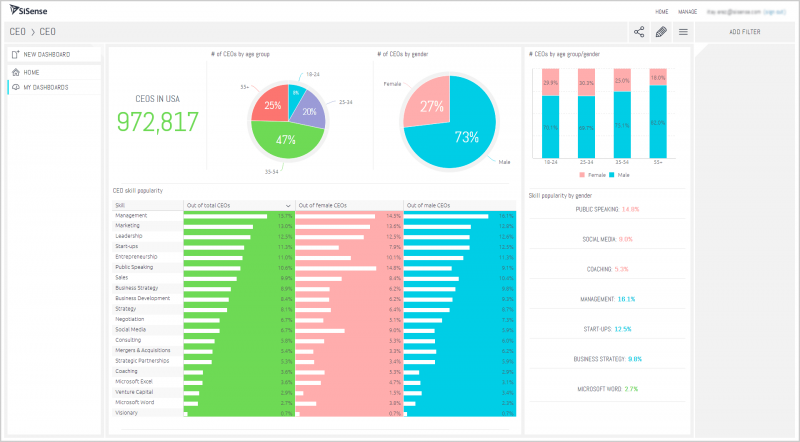Open the hamburger menu icon

(683, 32)
